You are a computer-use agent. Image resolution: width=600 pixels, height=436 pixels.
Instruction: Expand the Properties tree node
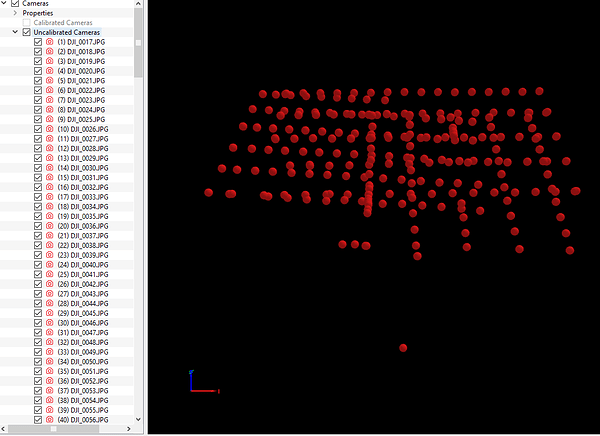[15, 13]
